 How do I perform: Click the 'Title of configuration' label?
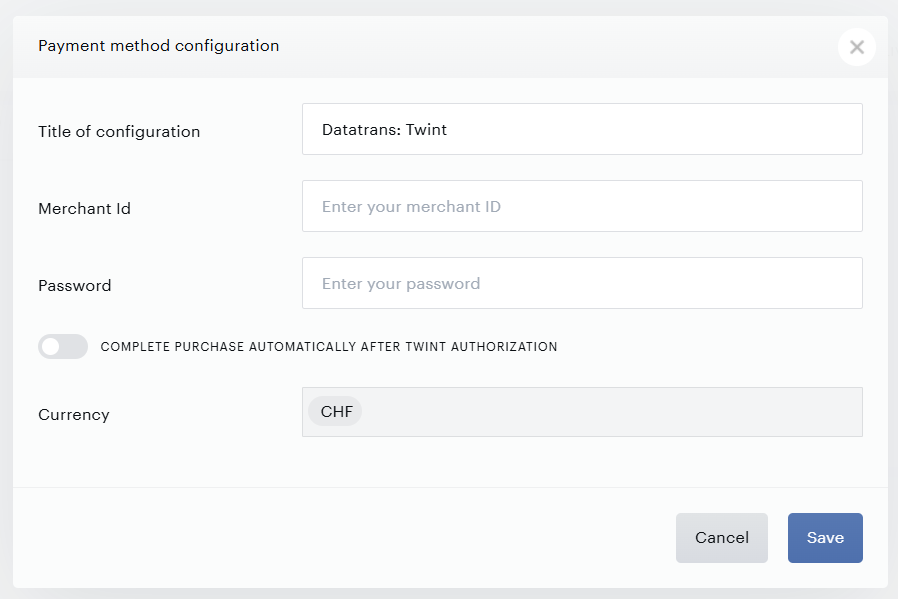point(119,132)
